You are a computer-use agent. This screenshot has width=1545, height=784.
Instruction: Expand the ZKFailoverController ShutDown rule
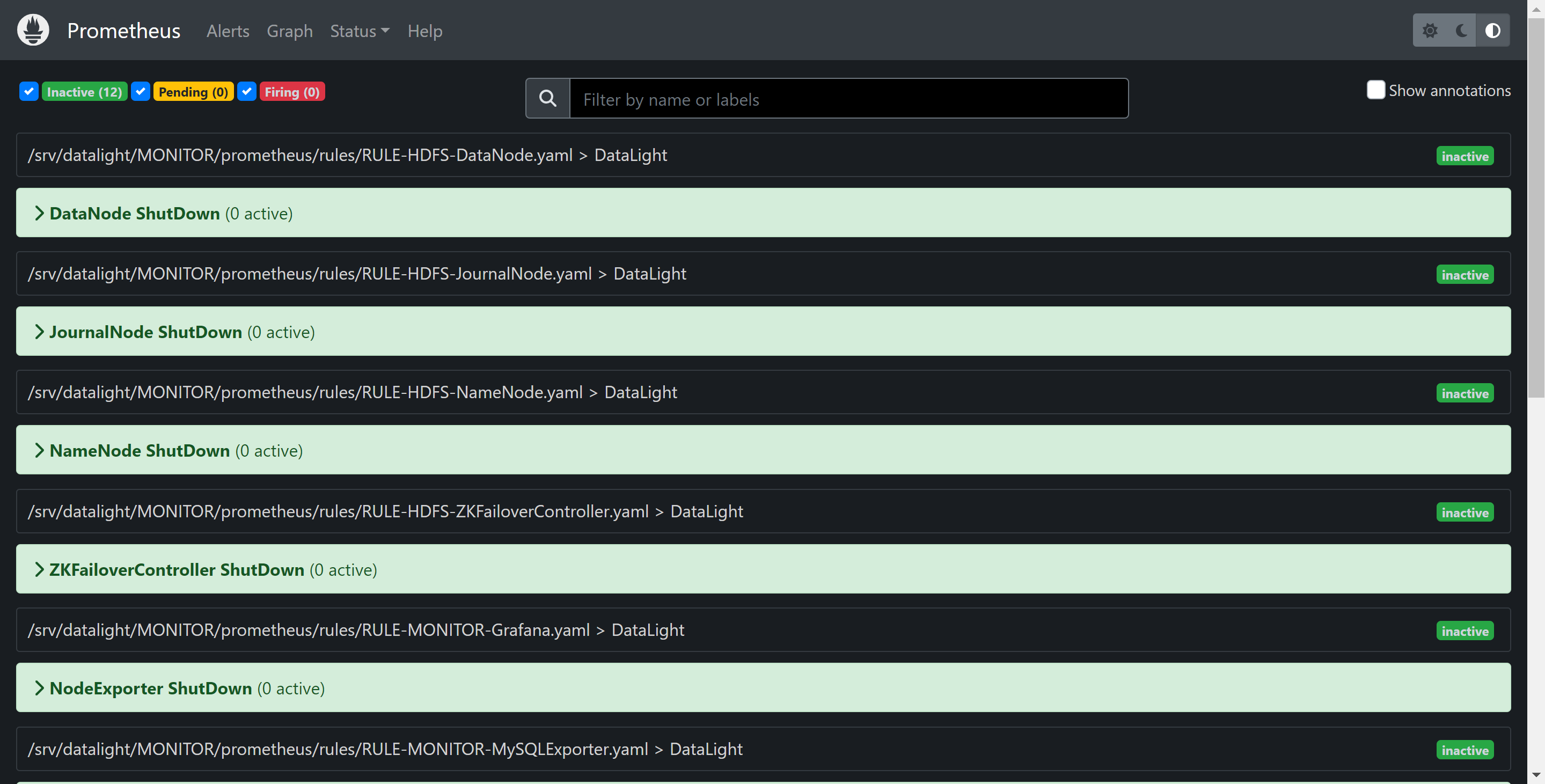39,569
